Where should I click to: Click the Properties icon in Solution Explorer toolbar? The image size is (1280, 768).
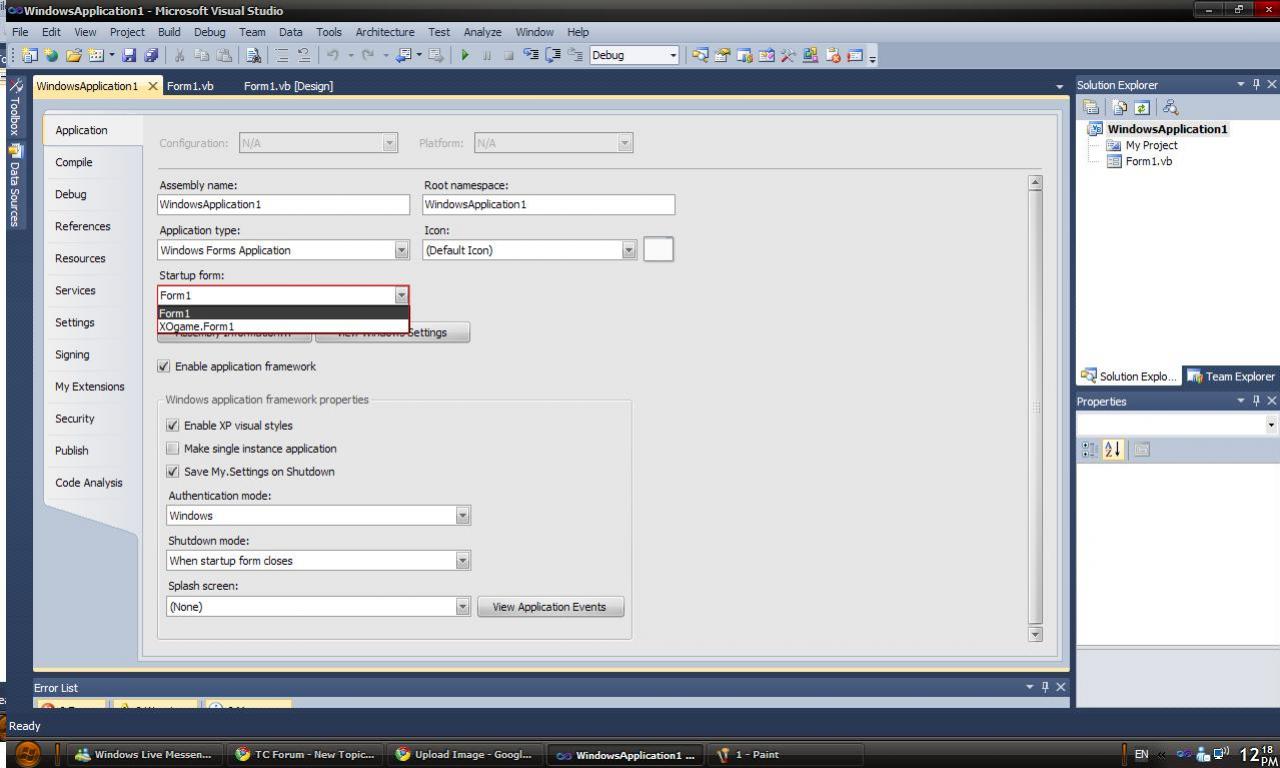point(1093,108)
